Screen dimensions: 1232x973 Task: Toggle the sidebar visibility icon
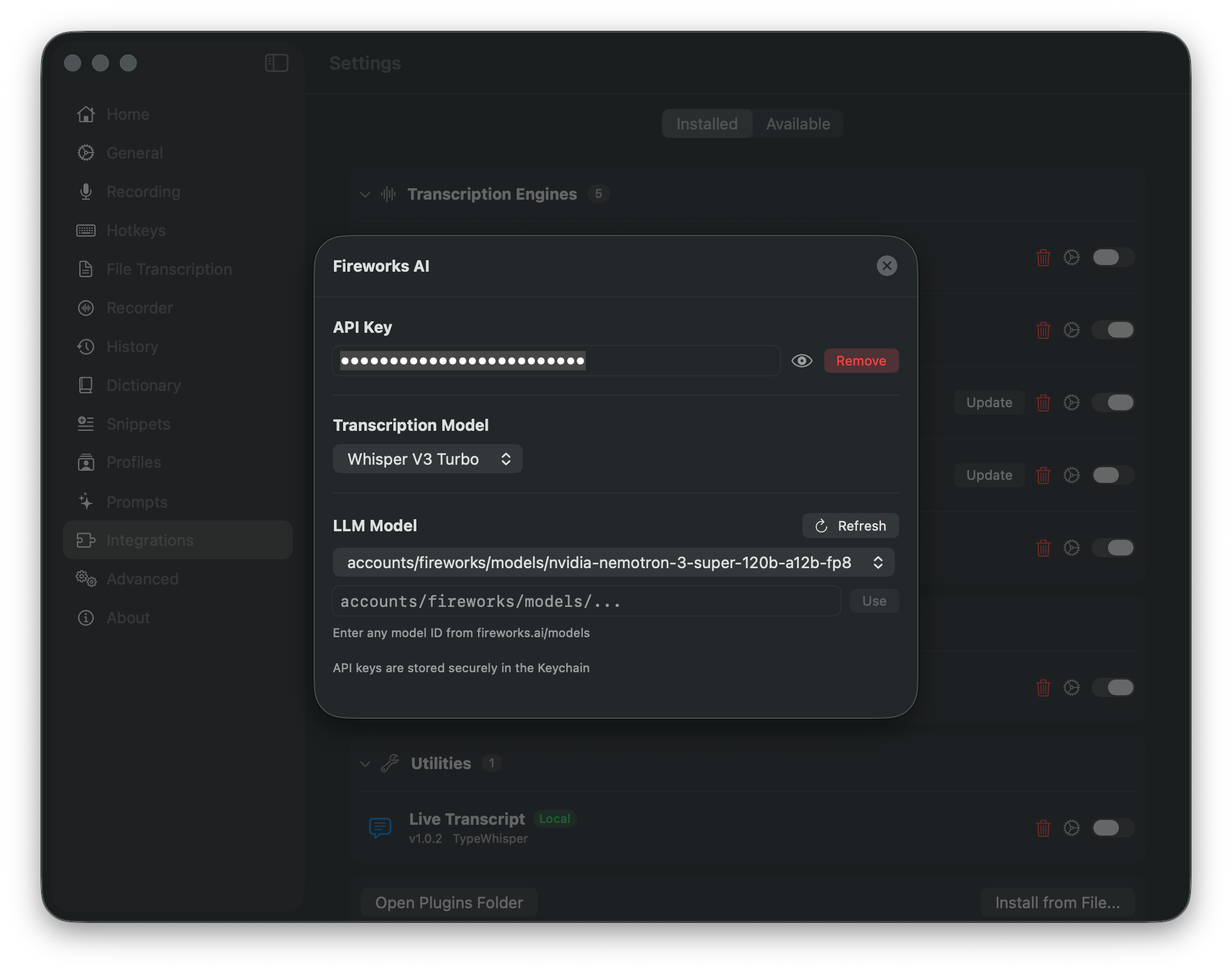point(277,62)
